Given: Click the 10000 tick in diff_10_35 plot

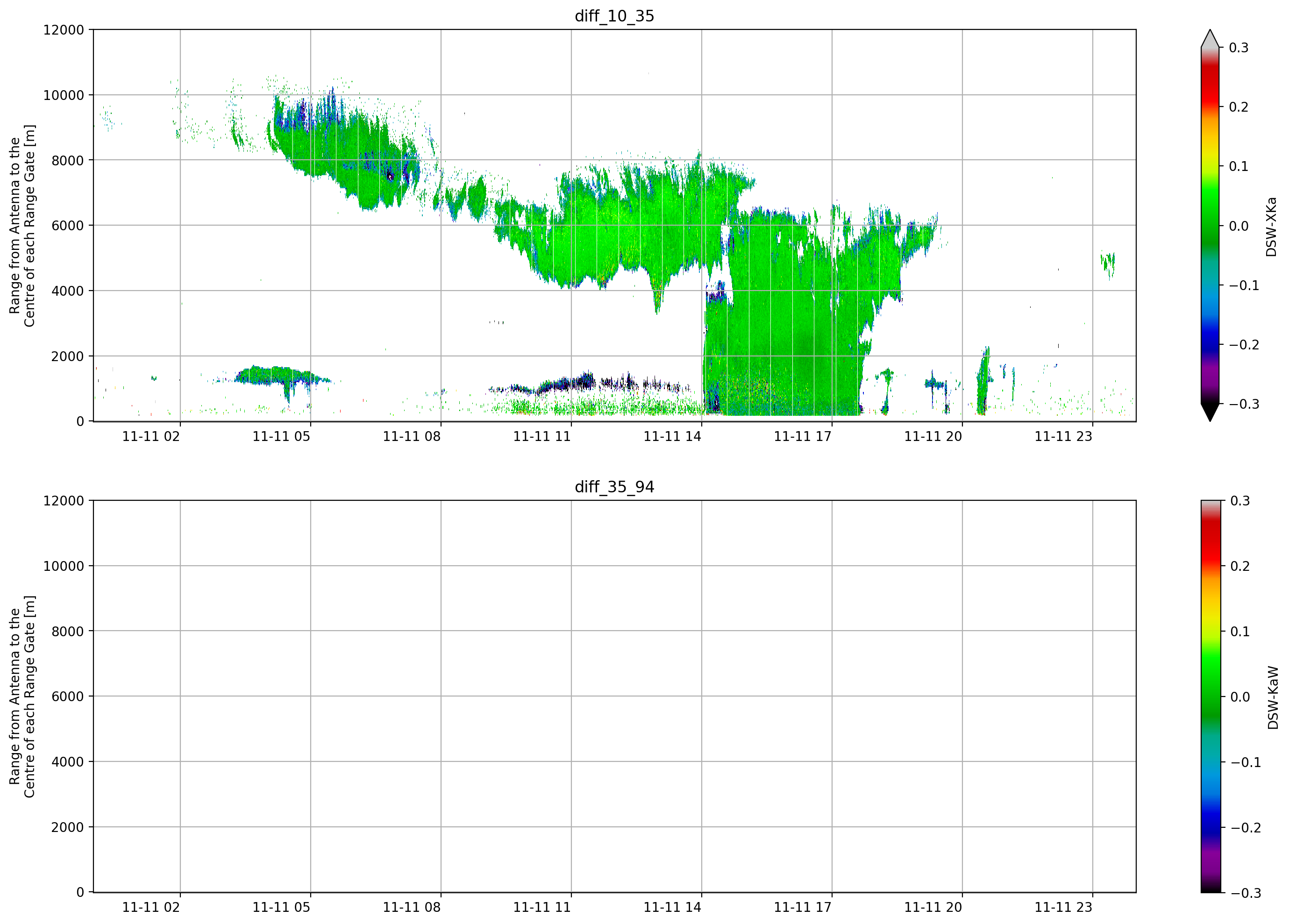Looking at the screenshot, I should click(64, 95).
